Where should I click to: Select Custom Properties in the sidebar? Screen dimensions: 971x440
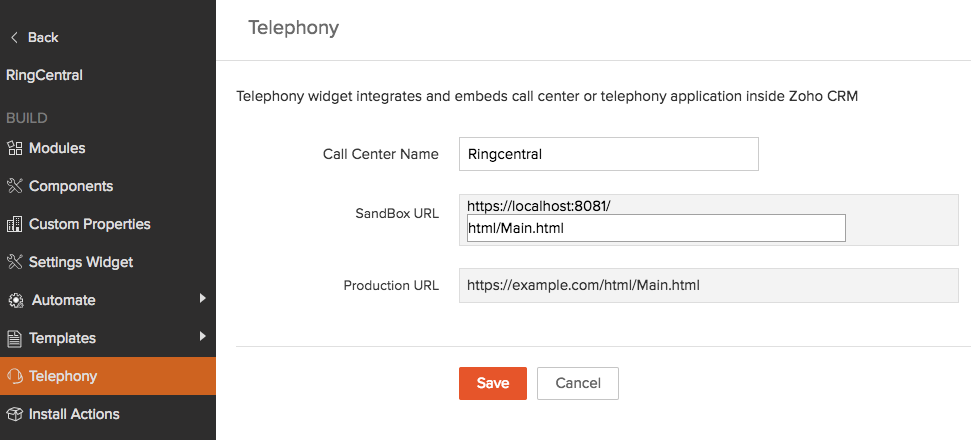coord(89,224)
